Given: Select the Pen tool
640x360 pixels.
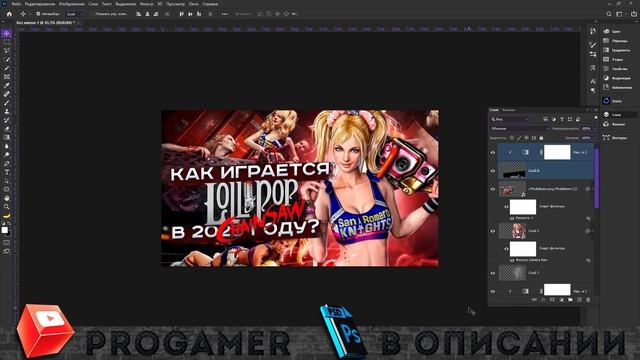Looking at the screenshot, I should coord(7,163).
